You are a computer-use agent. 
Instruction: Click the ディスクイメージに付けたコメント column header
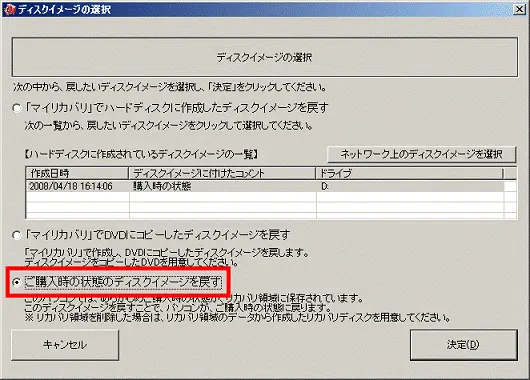(x=222, y=173)
